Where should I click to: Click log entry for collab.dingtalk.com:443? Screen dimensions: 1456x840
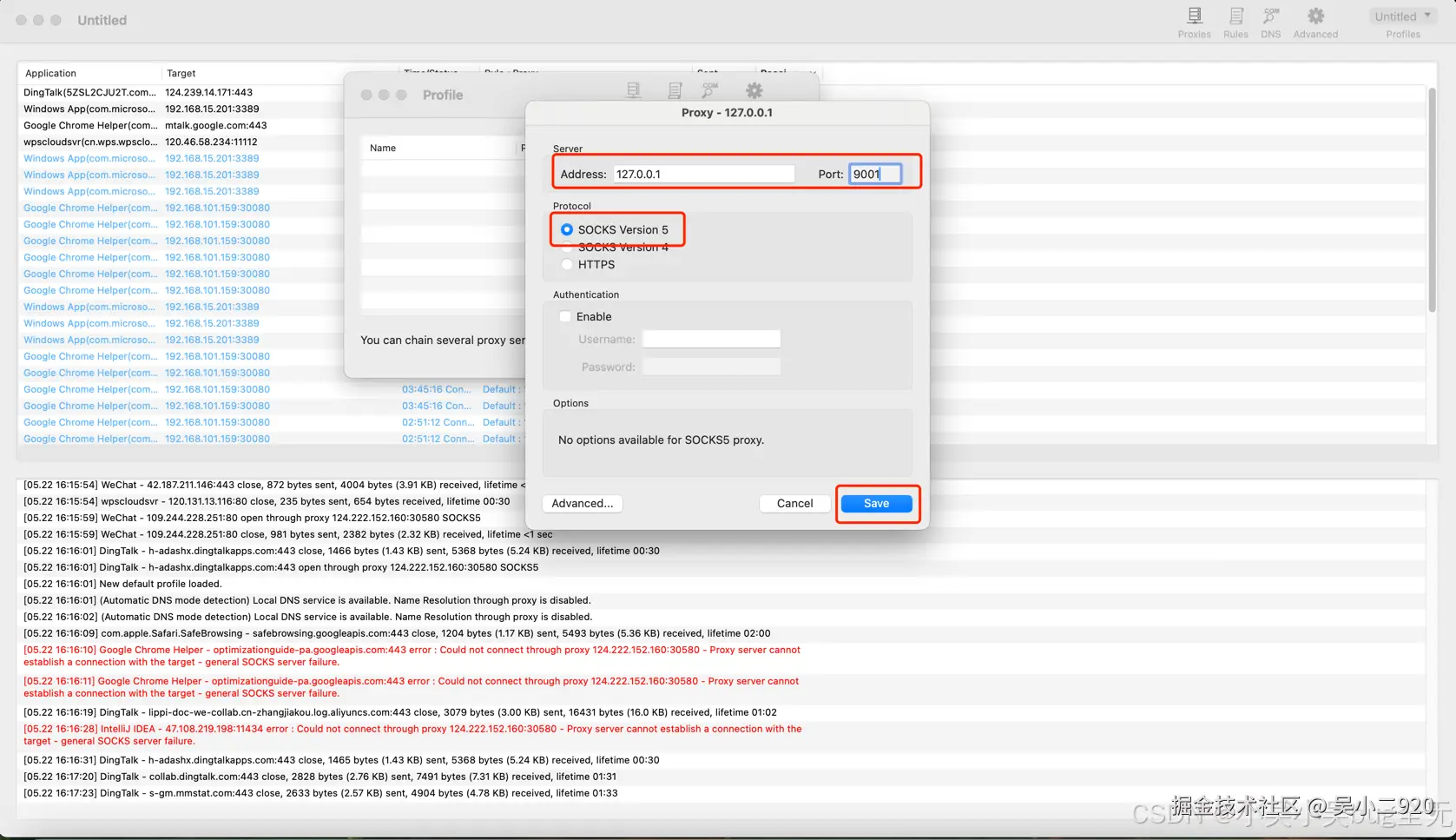(x=320, y=777)
